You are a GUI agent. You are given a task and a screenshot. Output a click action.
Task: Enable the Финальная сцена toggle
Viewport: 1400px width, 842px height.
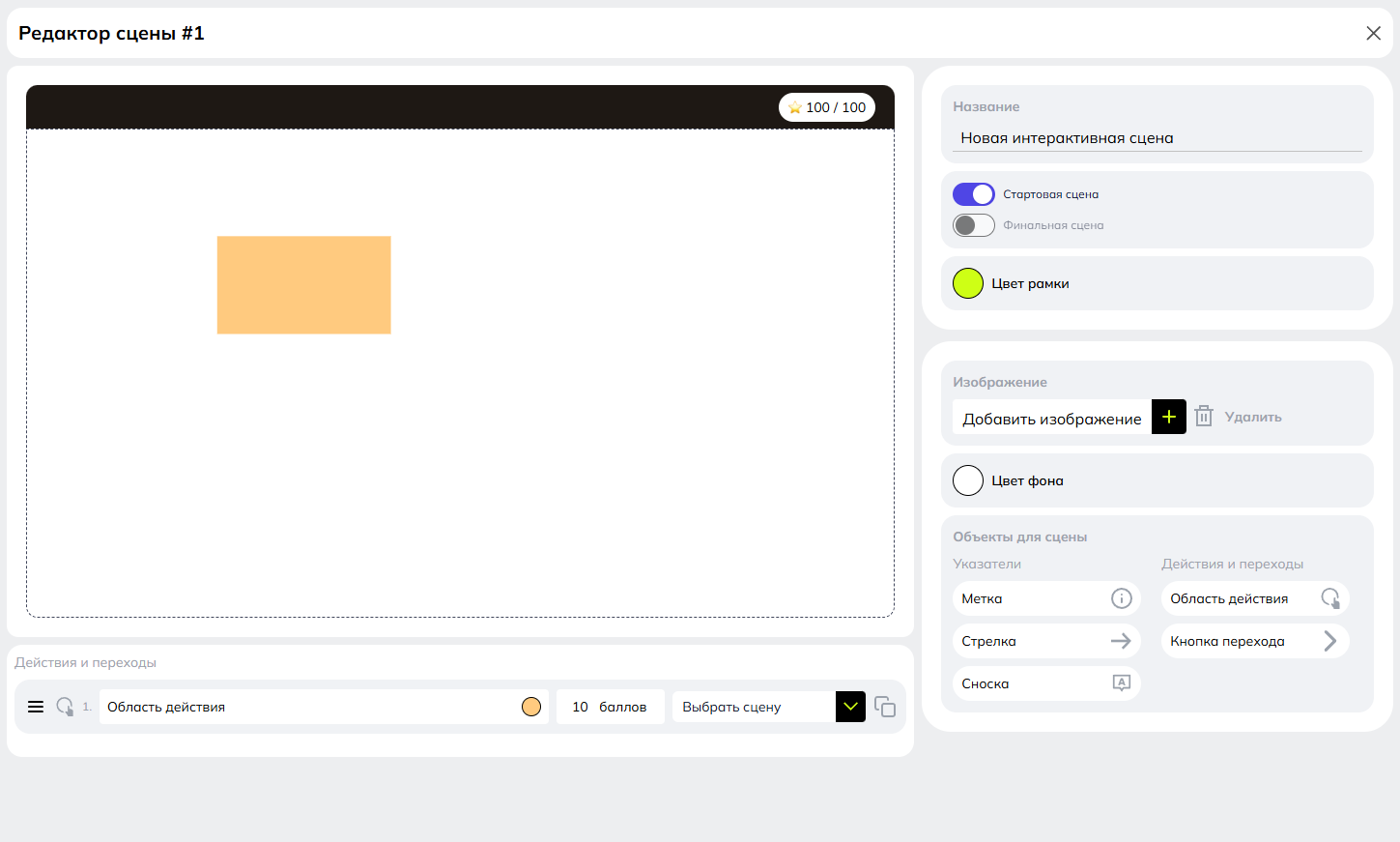[973, 225]
